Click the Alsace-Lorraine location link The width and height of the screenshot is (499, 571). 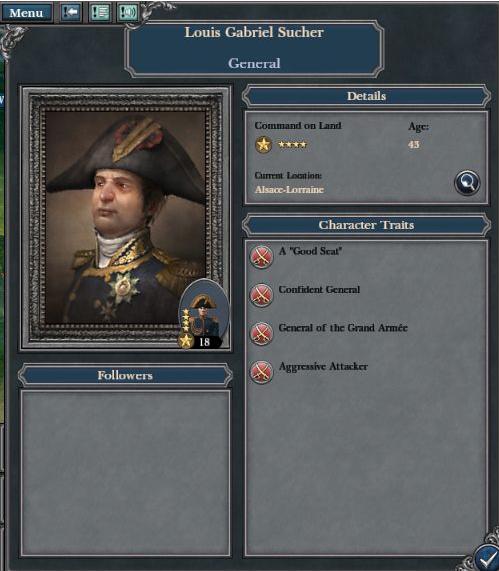[289, 190]
